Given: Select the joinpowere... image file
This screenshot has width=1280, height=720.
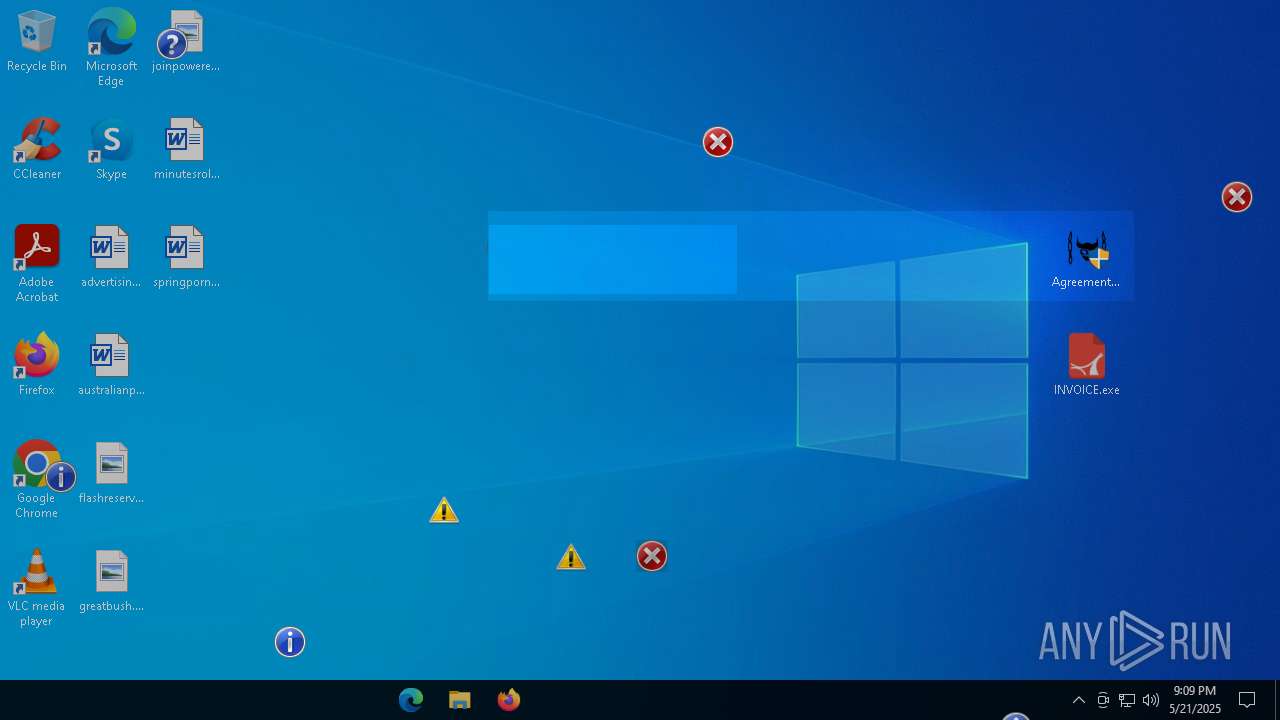Looking at the screenshot, I should click(x=185, y=42).
